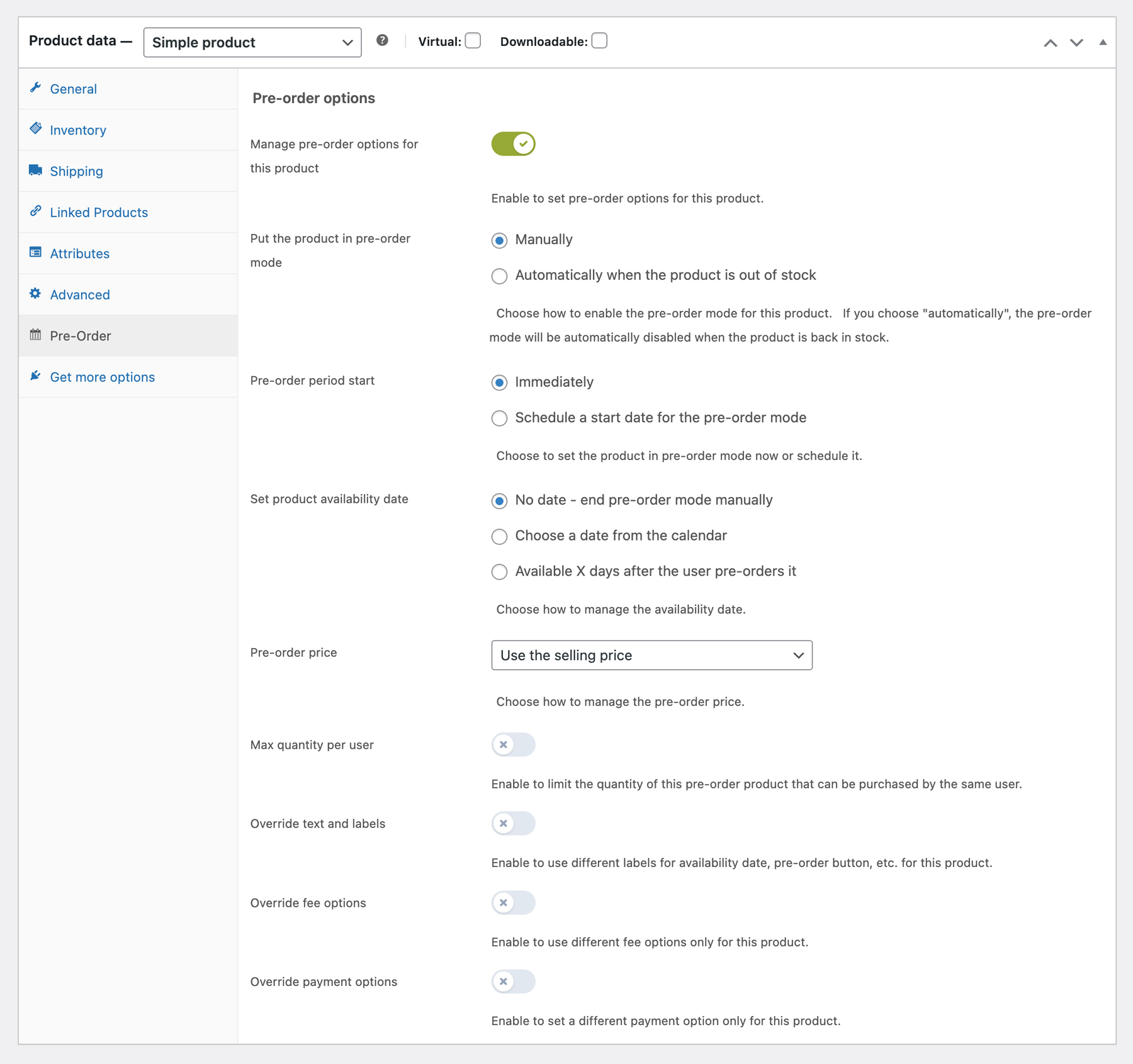Tick the Downloadable checkbox

click(x=599, y=41)
